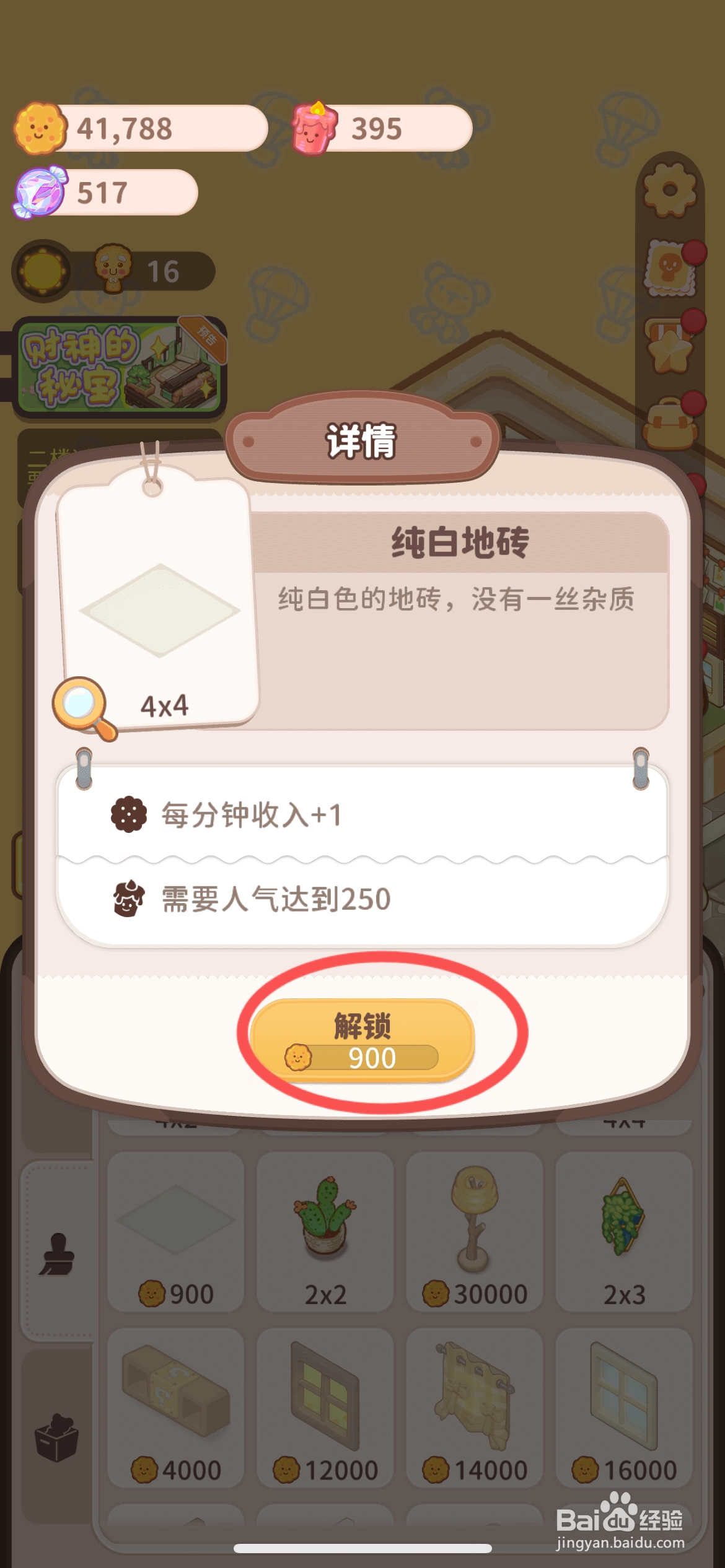Open the cookie album sidebar icon
725x1568 pixels.
coord(670,268)
